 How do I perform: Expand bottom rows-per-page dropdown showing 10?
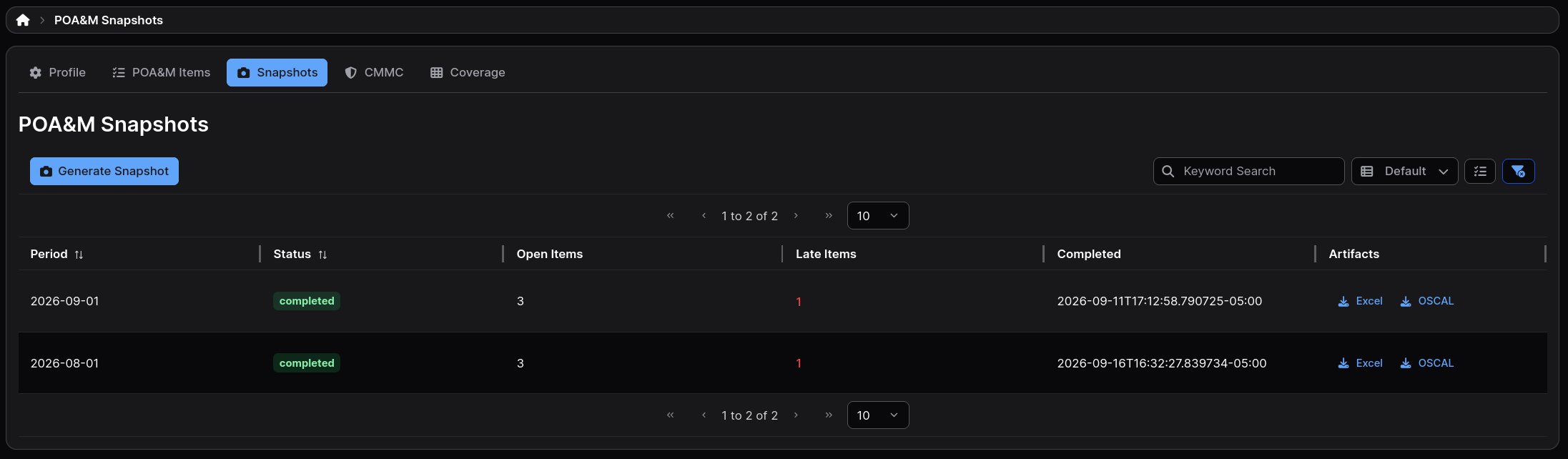[x=878, y=415]
